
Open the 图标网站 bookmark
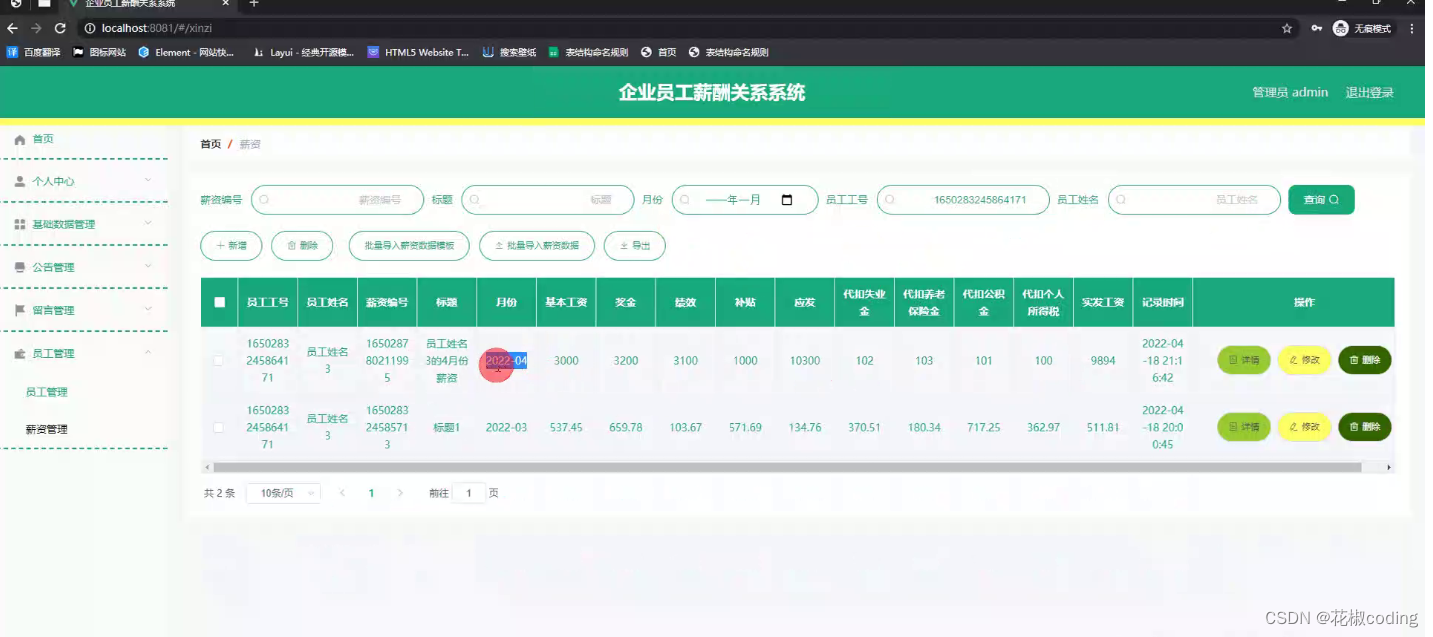(99, 52)
